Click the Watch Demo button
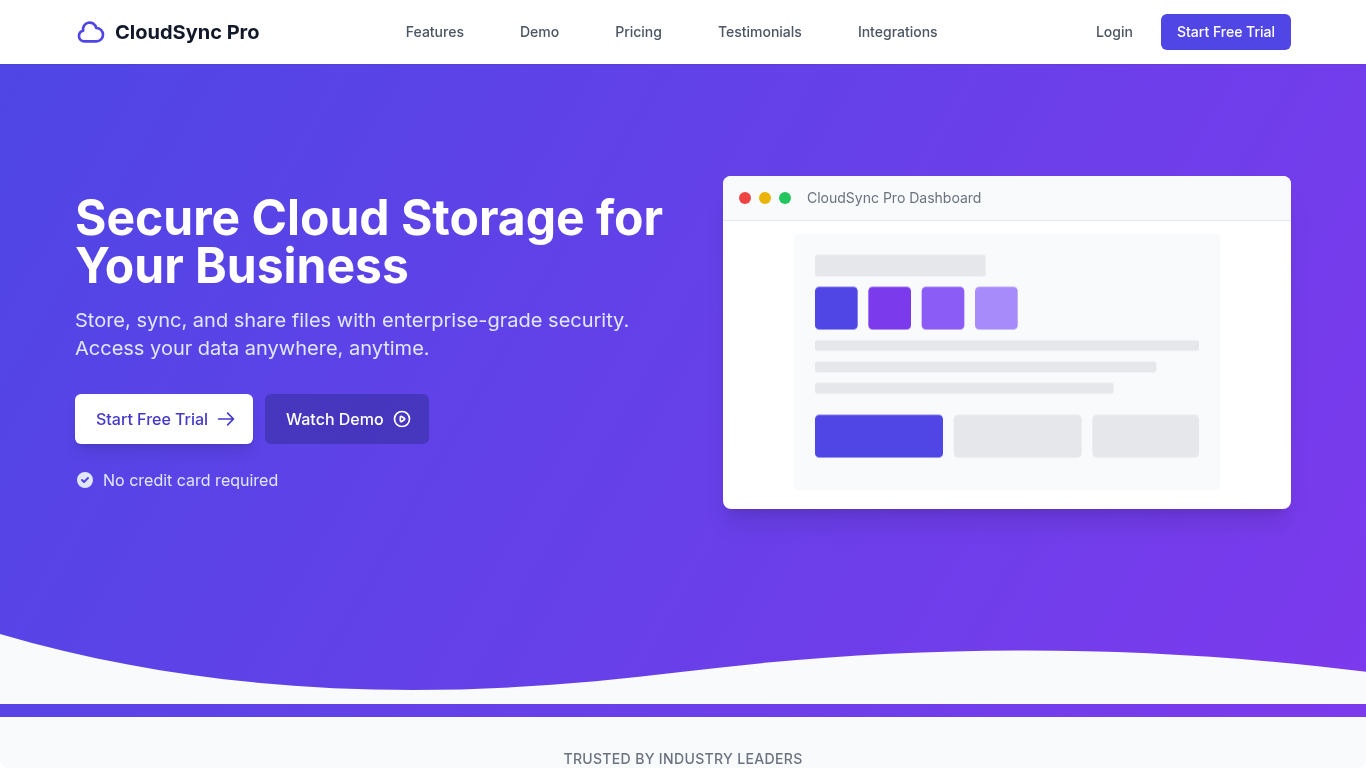Viewport: 1366px width, 768px height. (x=347, y=419)
